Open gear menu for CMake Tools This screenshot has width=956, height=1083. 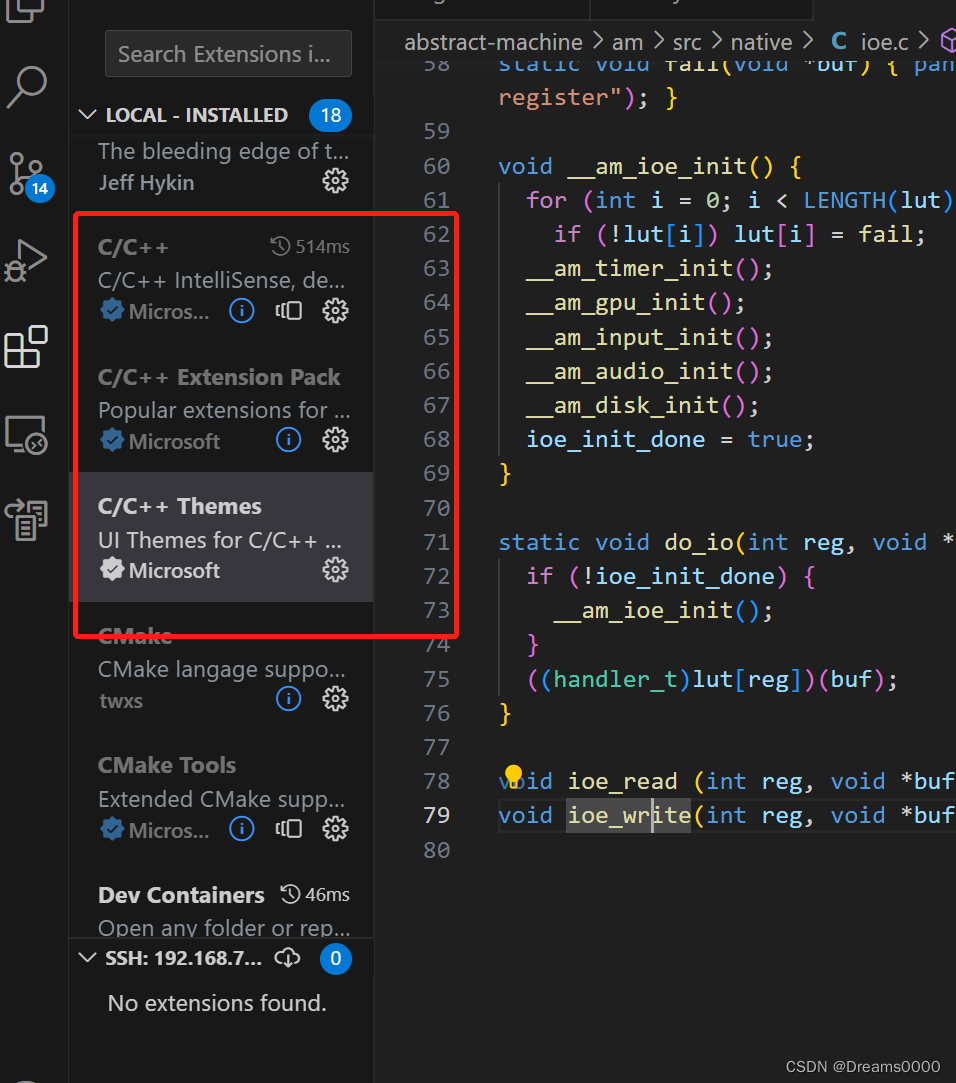[336, 829]
